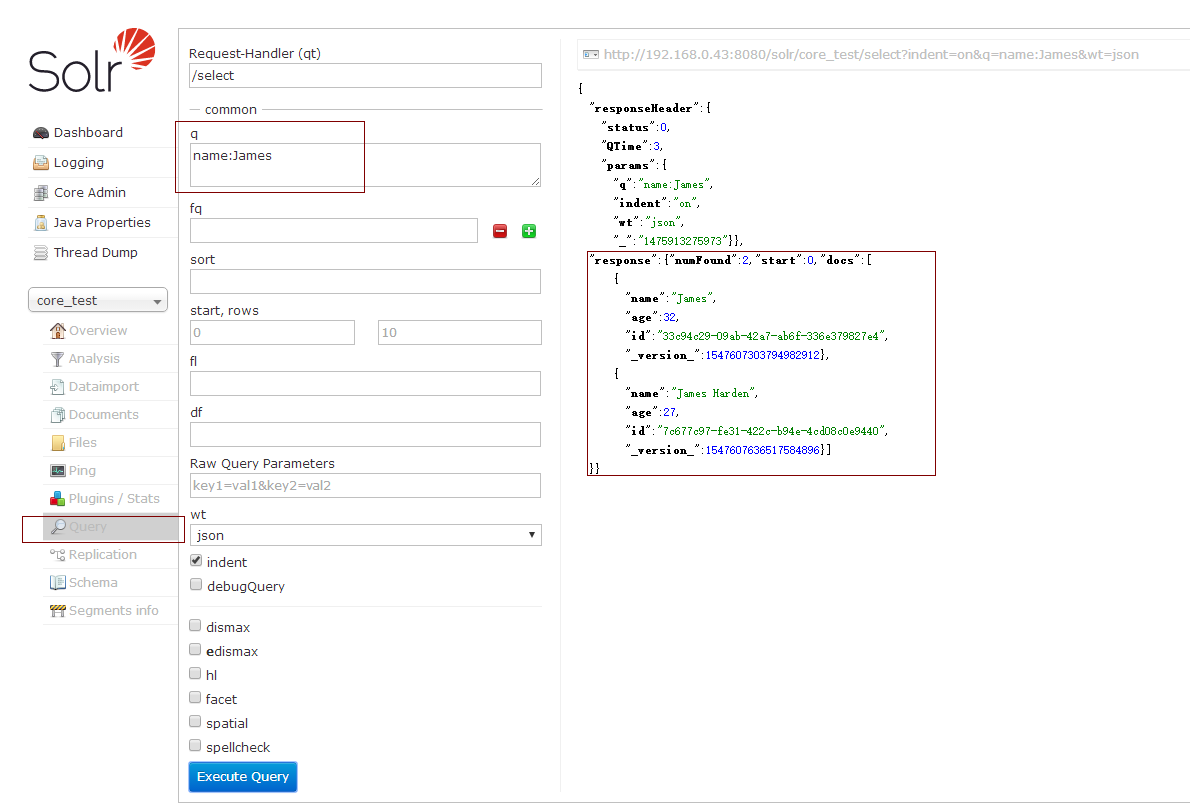This screenshot has height=809, width=1190.
Task: Click the Logging icon in sidebar
Action: 40,162
